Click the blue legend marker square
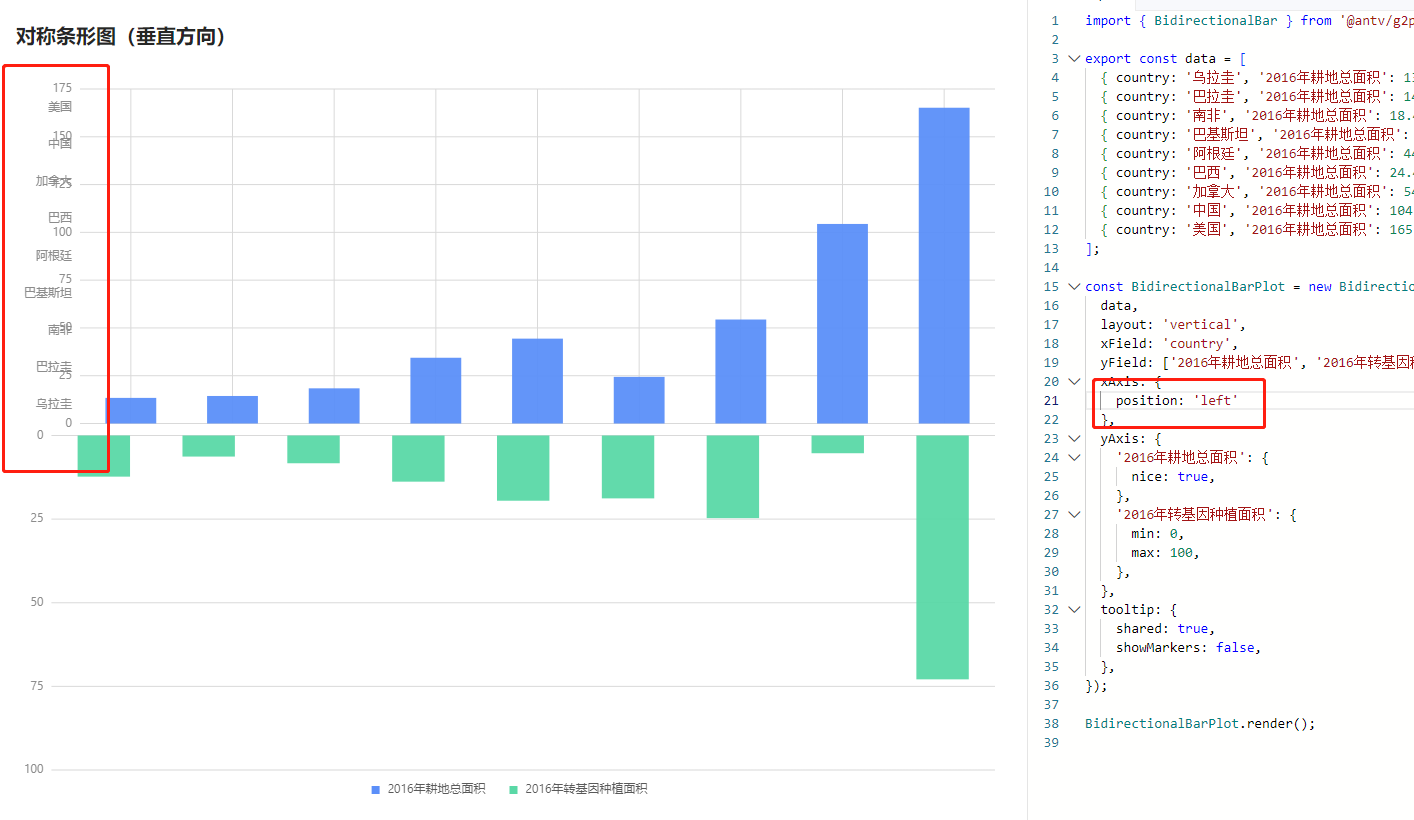Image resolution: width=1414 pixels, height=820 pixels. (374, 789)
